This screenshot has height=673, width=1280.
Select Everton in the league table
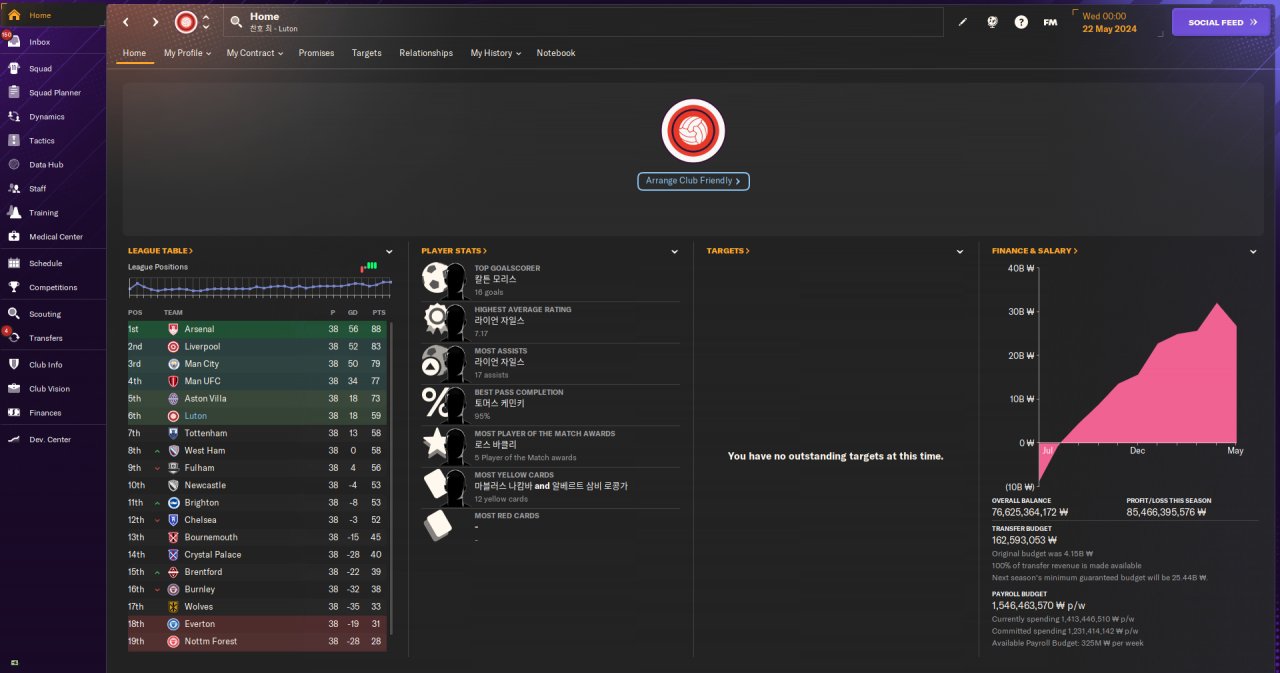pos(258,624)
